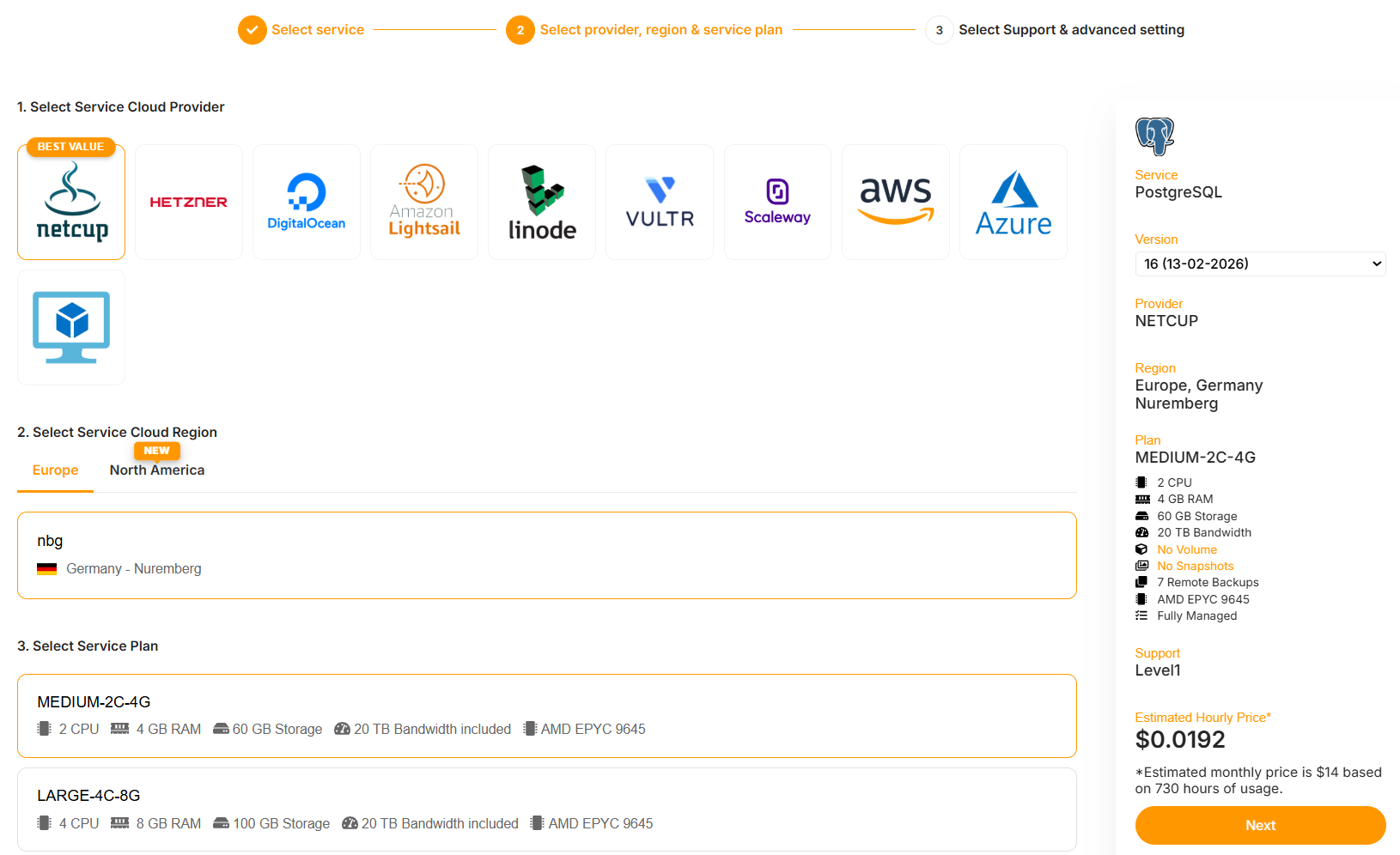This screenshot has height=855, width=1400.
Task: Click the "3. Select Service Plan" heading
Action: click(x=88, y=646)
